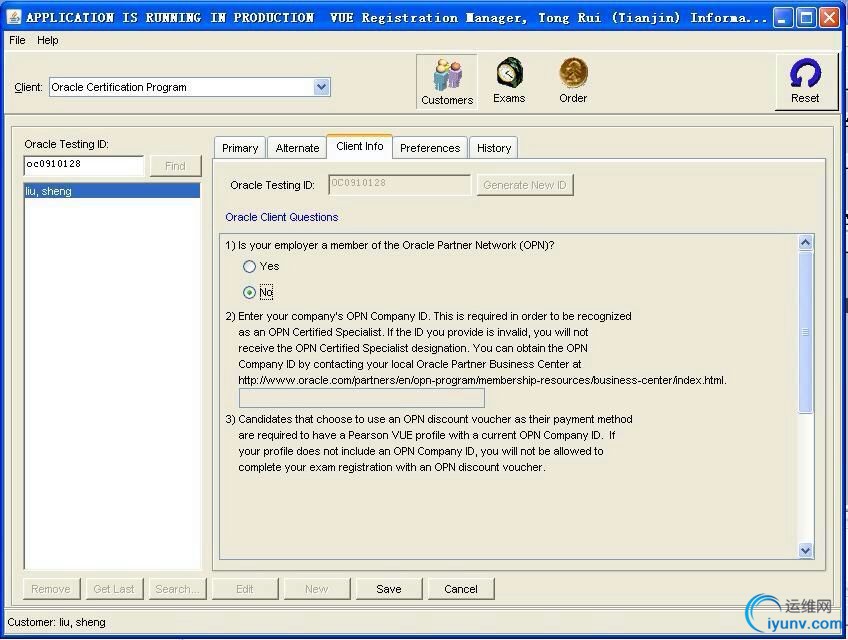Minimize the VUE Registration Manager window

pos(782,18)
